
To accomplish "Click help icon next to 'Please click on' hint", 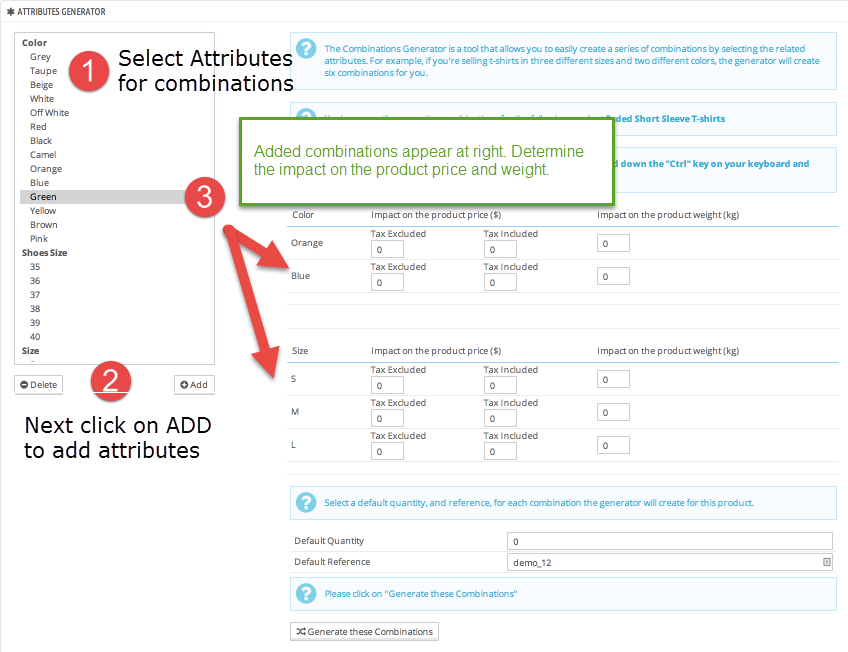I will [306, 593].
